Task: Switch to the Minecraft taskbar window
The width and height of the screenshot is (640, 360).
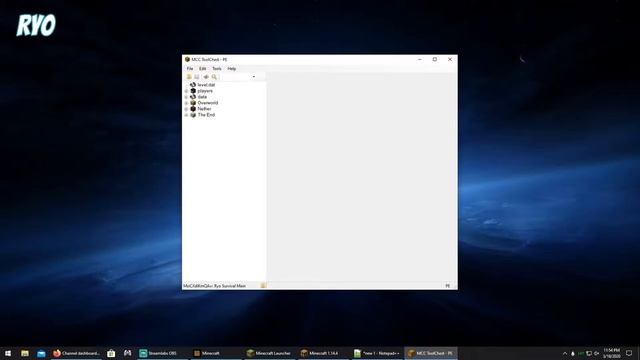Action: (x=216, y=353)
